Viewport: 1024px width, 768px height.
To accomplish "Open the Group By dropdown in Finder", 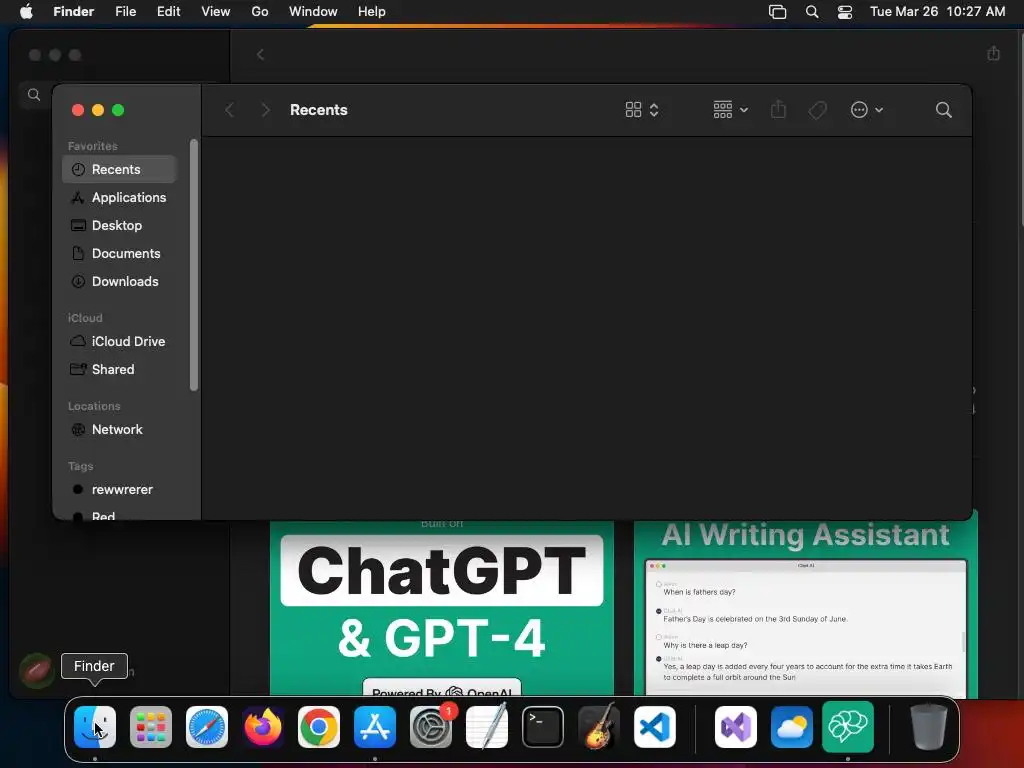I will click(x=730, y=110).
